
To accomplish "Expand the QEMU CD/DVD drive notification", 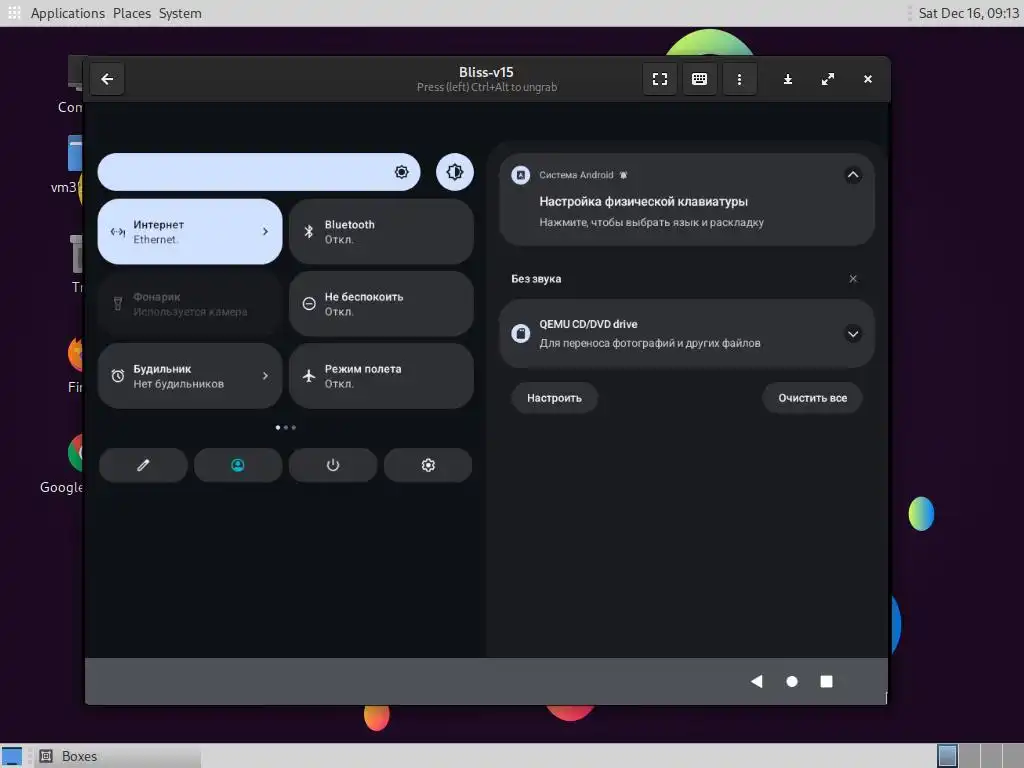I will point(853,334).
